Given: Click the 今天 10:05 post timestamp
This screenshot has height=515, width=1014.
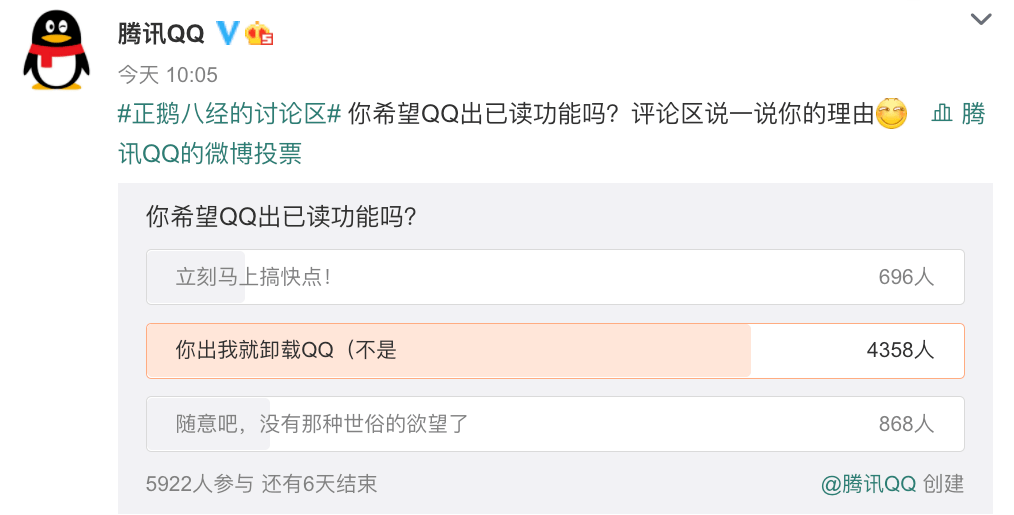Looking at the screenshot, I should click(167, 74).
